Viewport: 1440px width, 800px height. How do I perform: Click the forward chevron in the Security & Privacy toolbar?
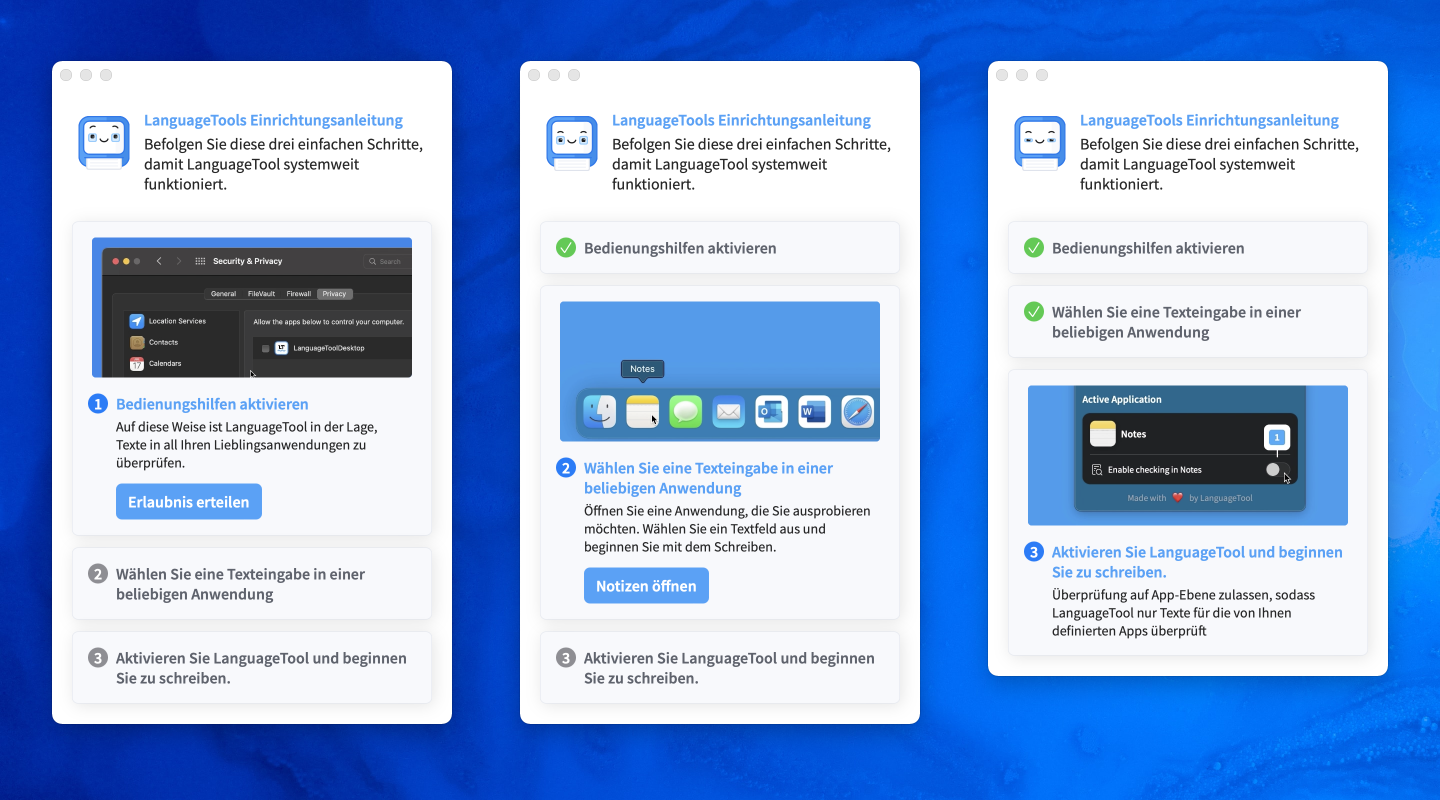(x=179, y=261)
